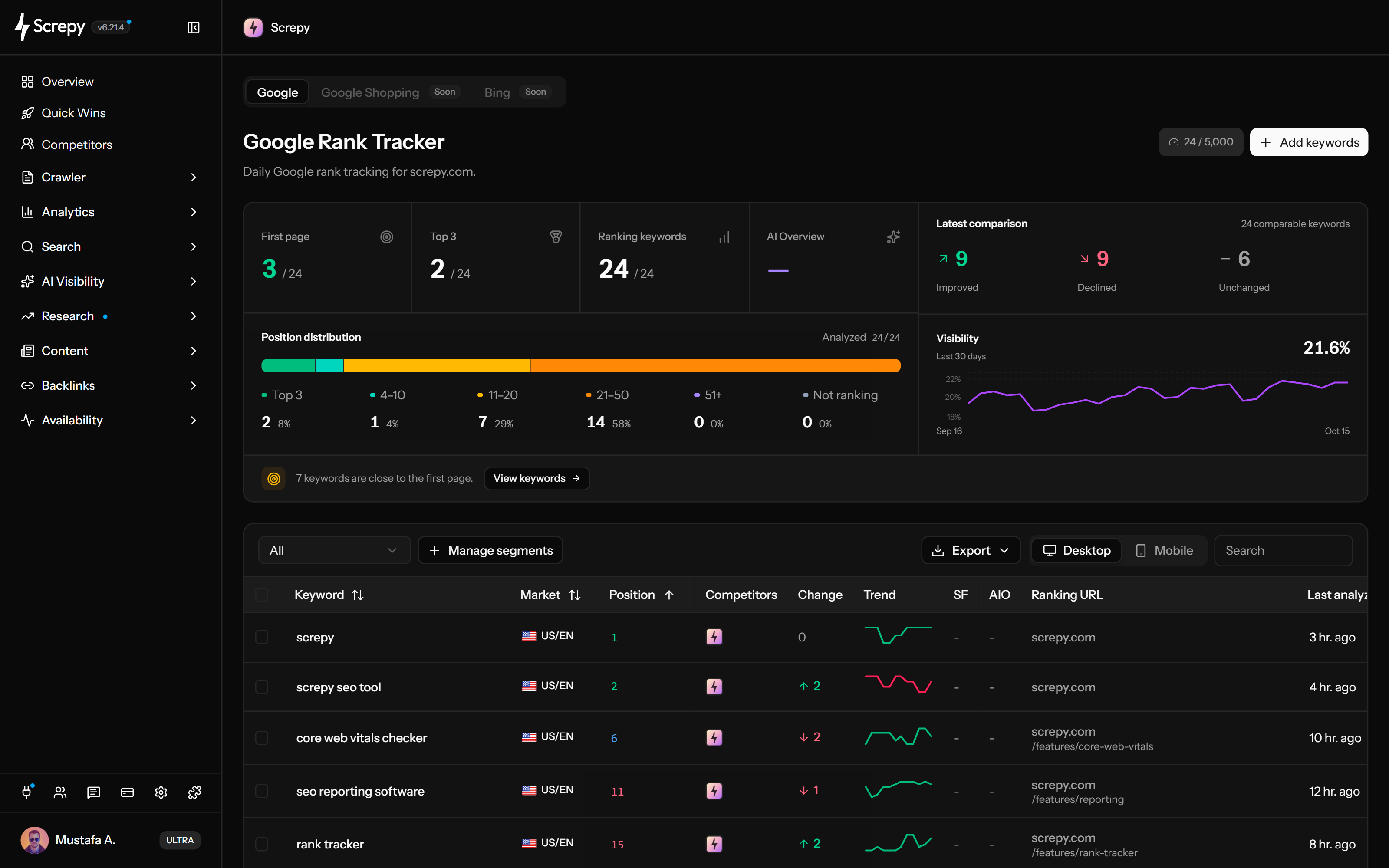Check the box for seo reporting software

click(262, 791)
